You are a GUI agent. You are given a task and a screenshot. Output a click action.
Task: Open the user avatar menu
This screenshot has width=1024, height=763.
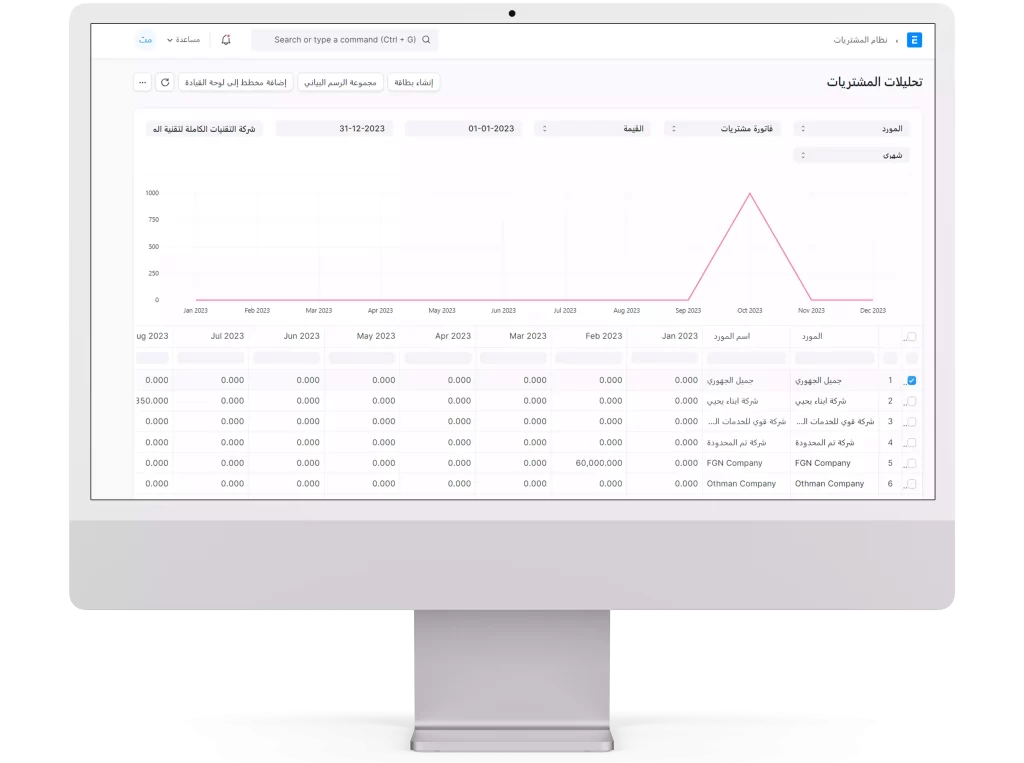point(145,40)
